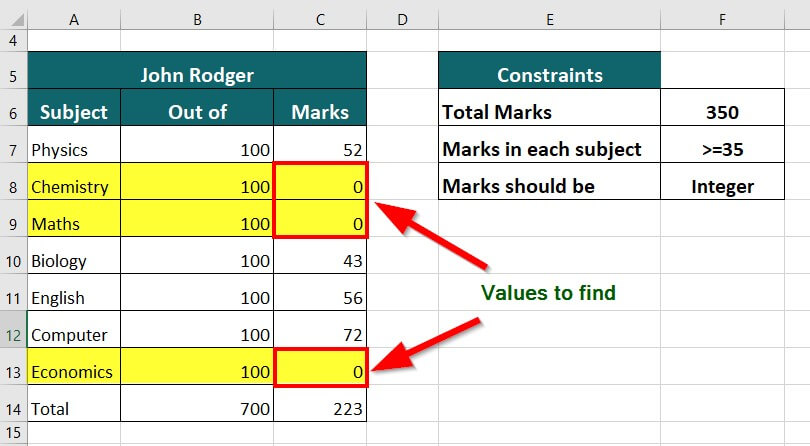Click the Marks header cell
The height and width of the screenshot is (446, 810).
pyautogui.click(x=320, y=107)
